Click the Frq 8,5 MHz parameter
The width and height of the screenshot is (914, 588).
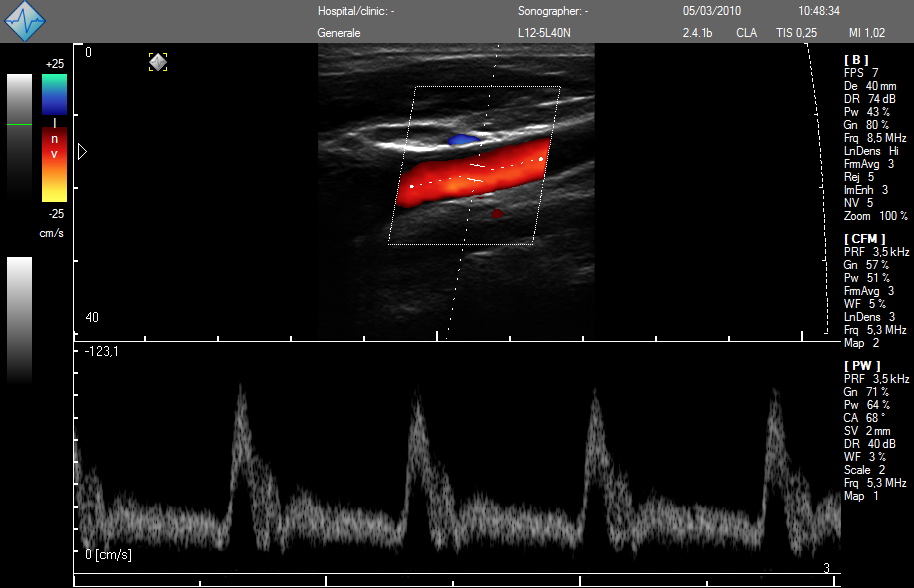pos(875,138)
